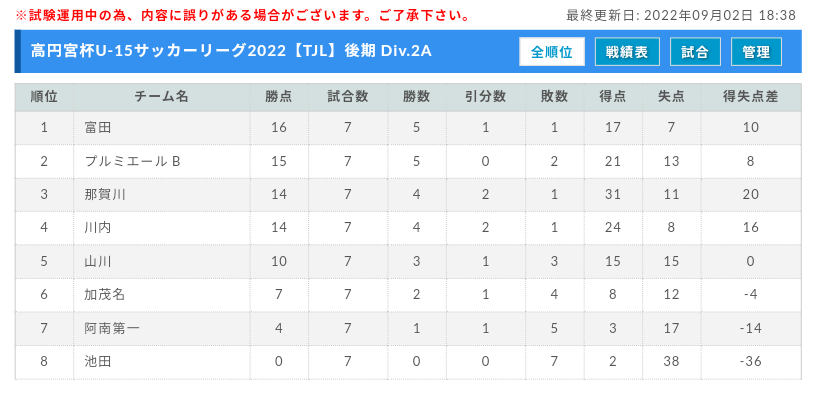Viewport: 825px width, 396px height.
Task: Click the 失点 column header
Action: (x=671, y=97)
